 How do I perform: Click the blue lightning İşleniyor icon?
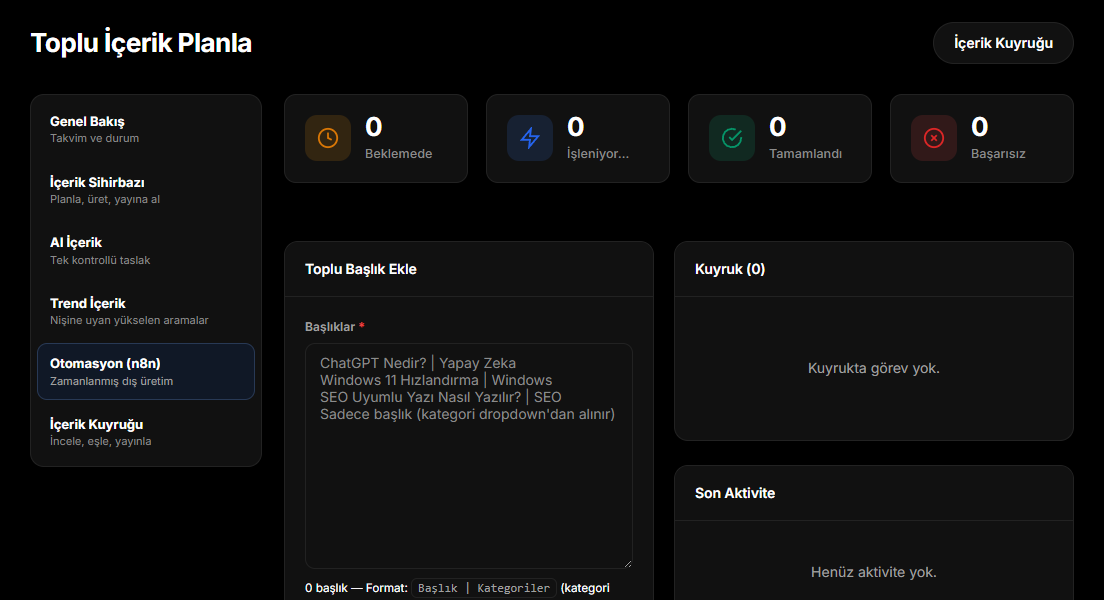point(530,138)
